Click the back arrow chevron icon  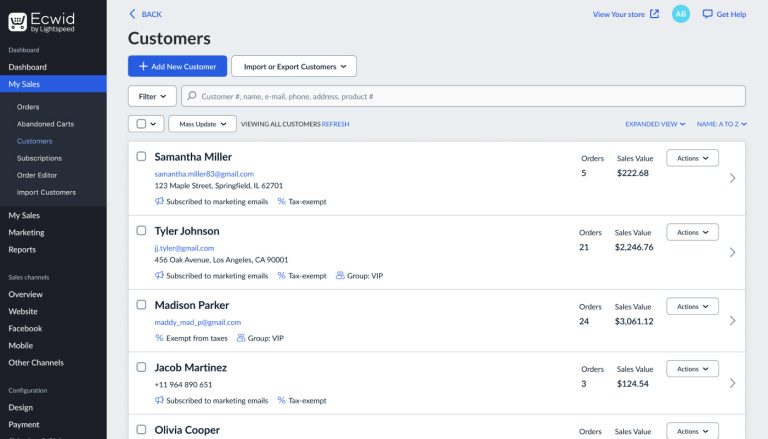[x=132, y=14]
